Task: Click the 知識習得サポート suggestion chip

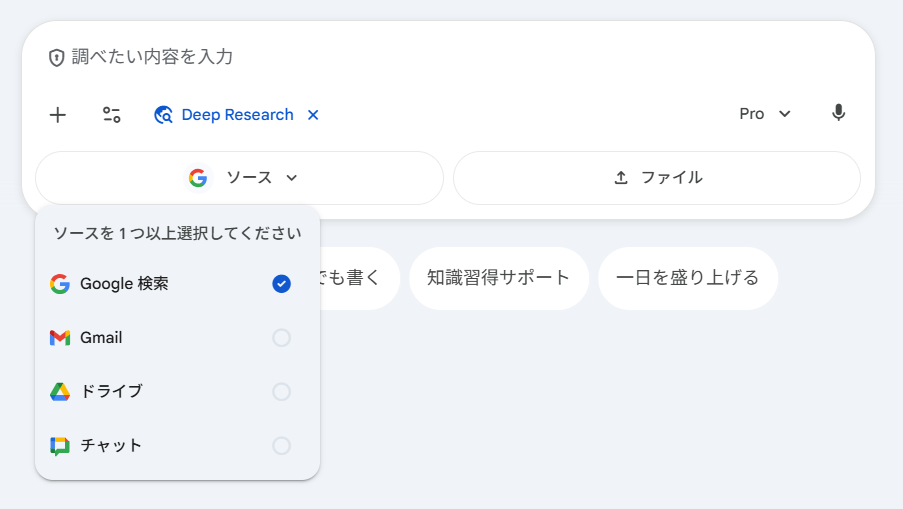Action: pyautogui.click(x=498, y=278)
